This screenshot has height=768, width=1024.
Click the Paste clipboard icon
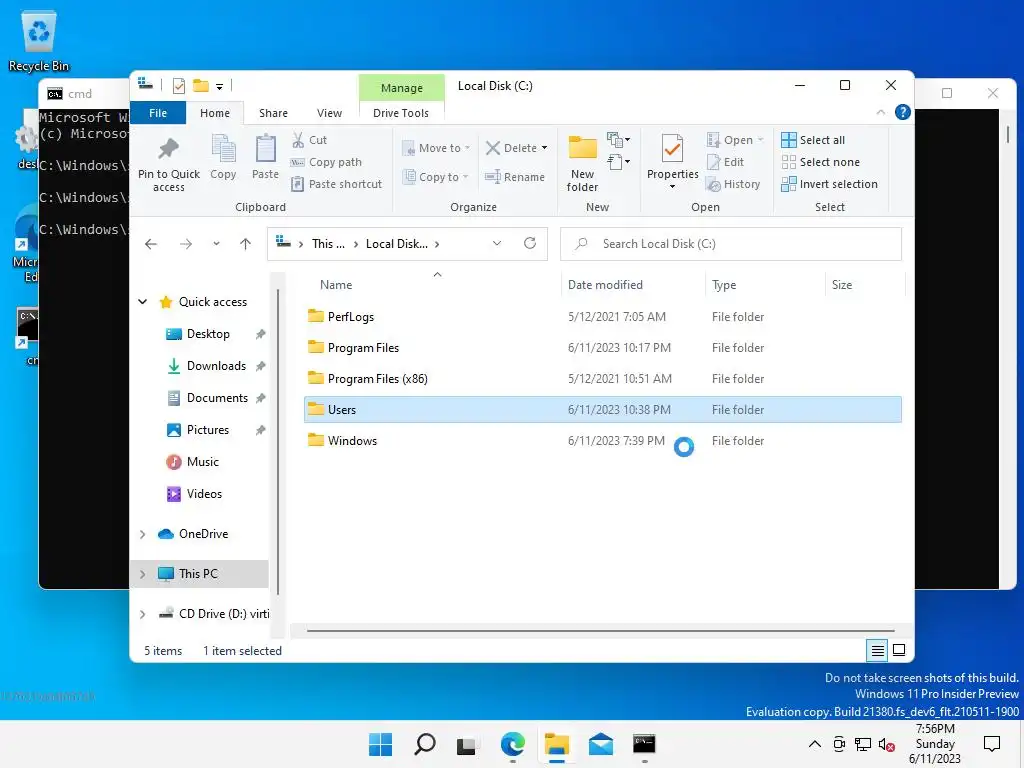click(x=265, y=148)
